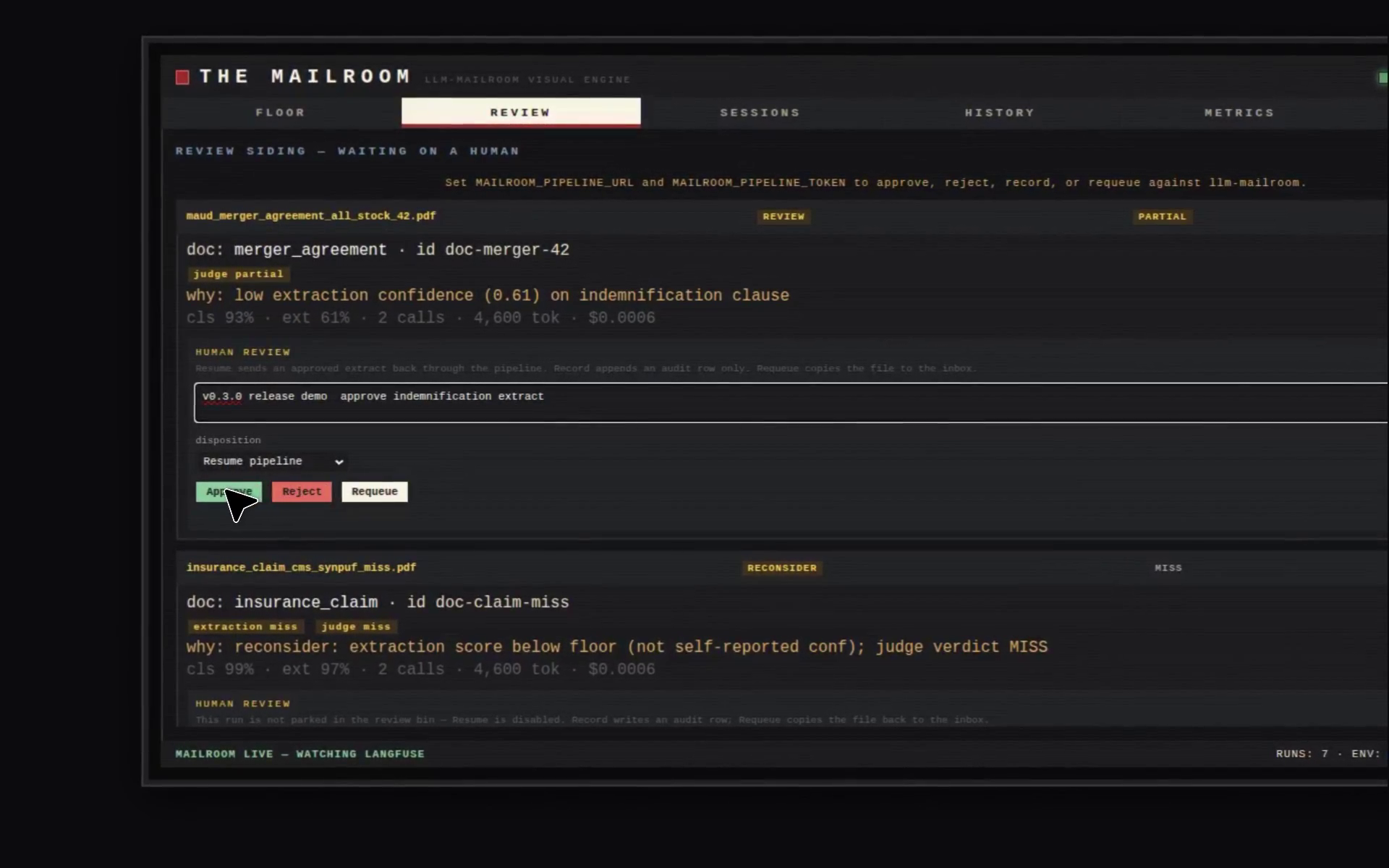The height and width of the screenshot is (868, 1389).
Task: Click the REVIEW SIDING section heading
Action: pos(347,151)
